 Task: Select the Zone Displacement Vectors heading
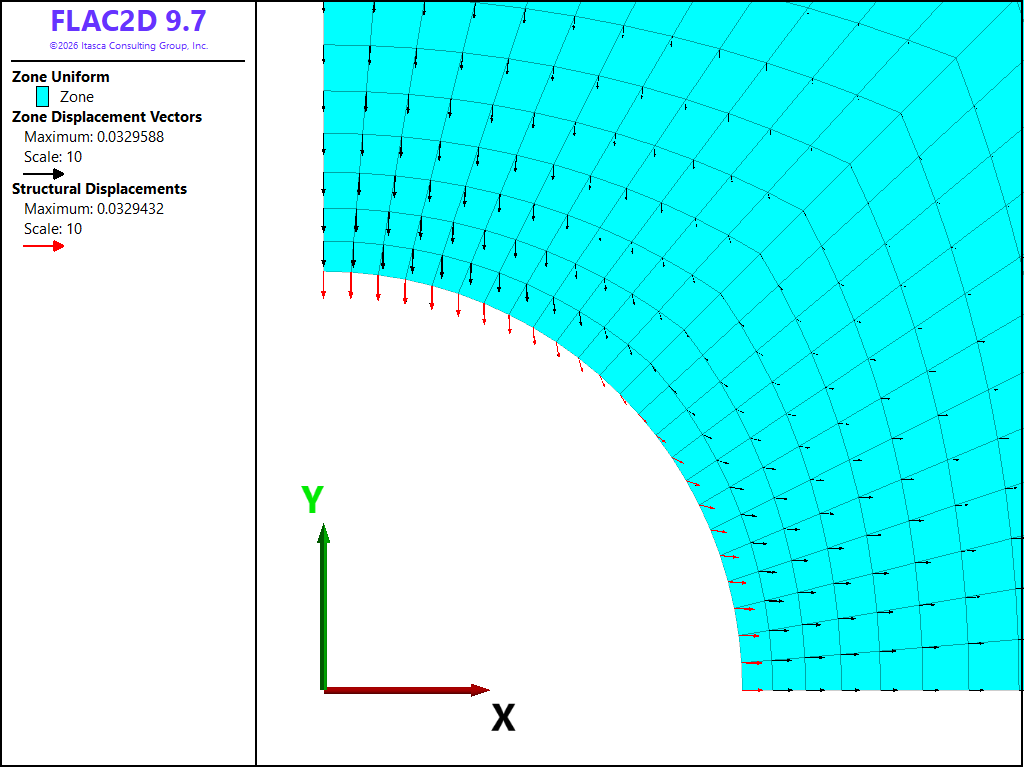tap(107, 117)
